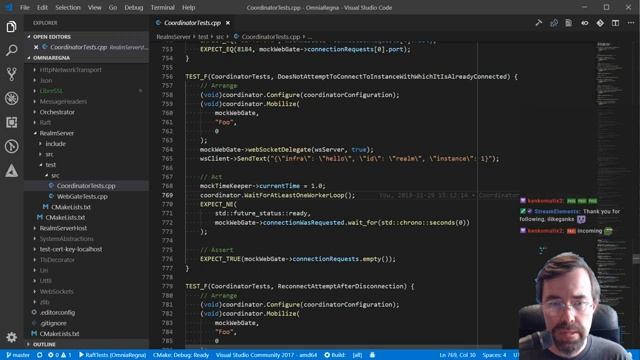
Task: Click the build hammer icon in editor toolbar
Action: (539, 23)
